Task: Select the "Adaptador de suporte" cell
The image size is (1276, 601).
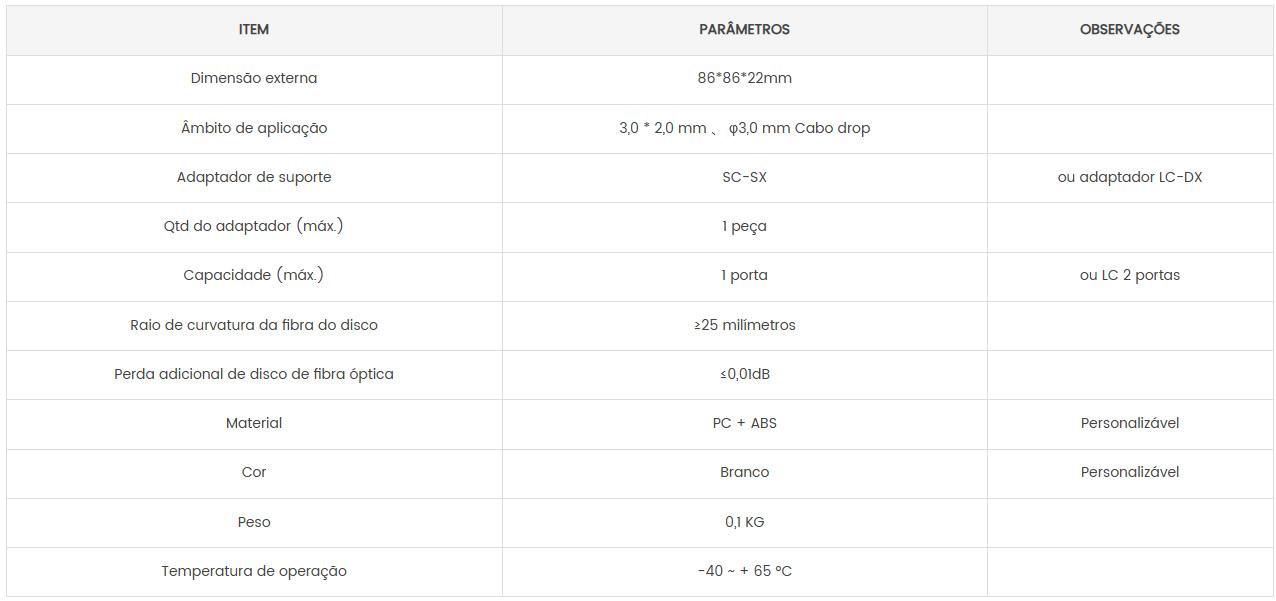Action: pos(254,177)
